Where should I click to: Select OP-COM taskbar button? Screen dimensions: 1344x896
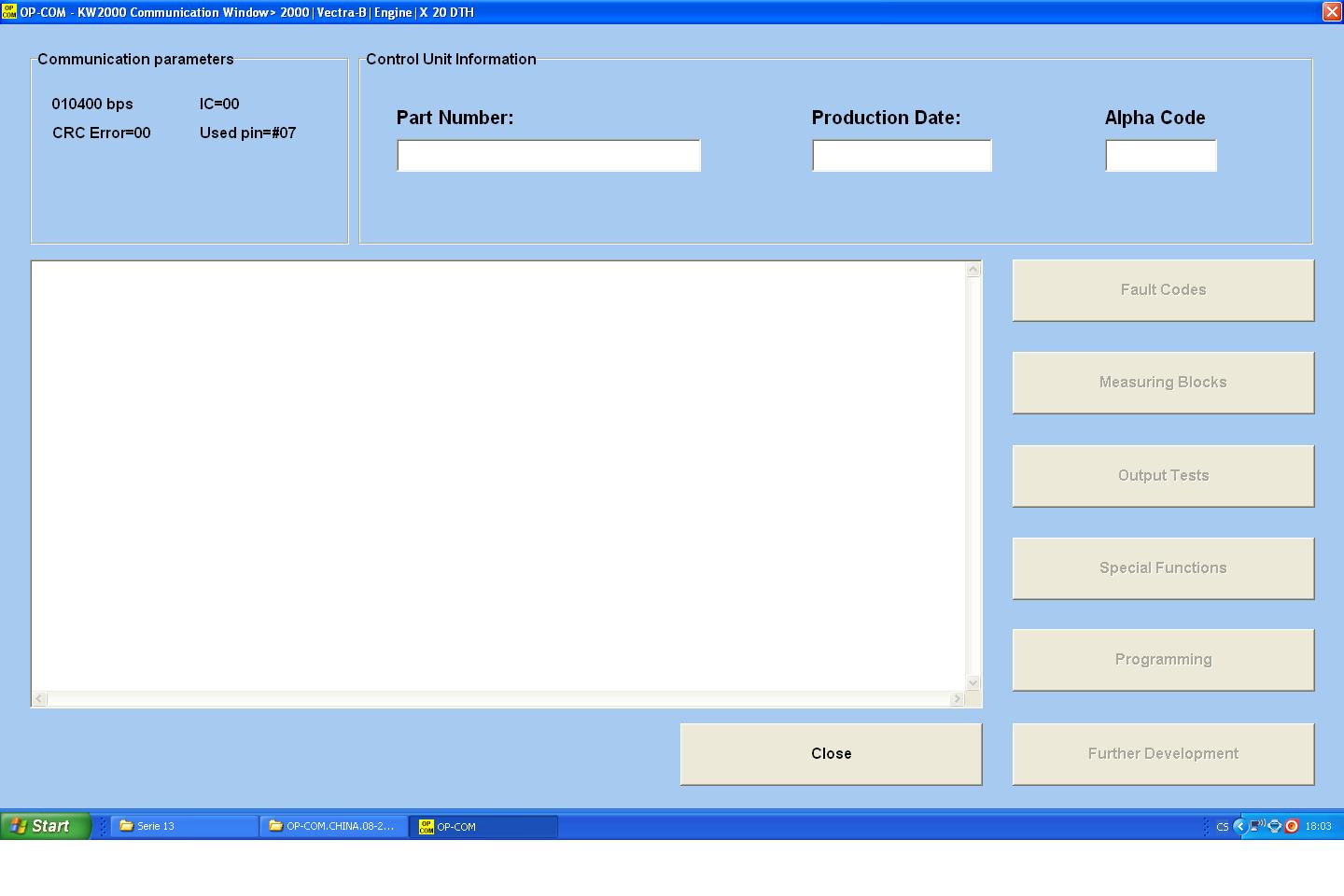483,826
